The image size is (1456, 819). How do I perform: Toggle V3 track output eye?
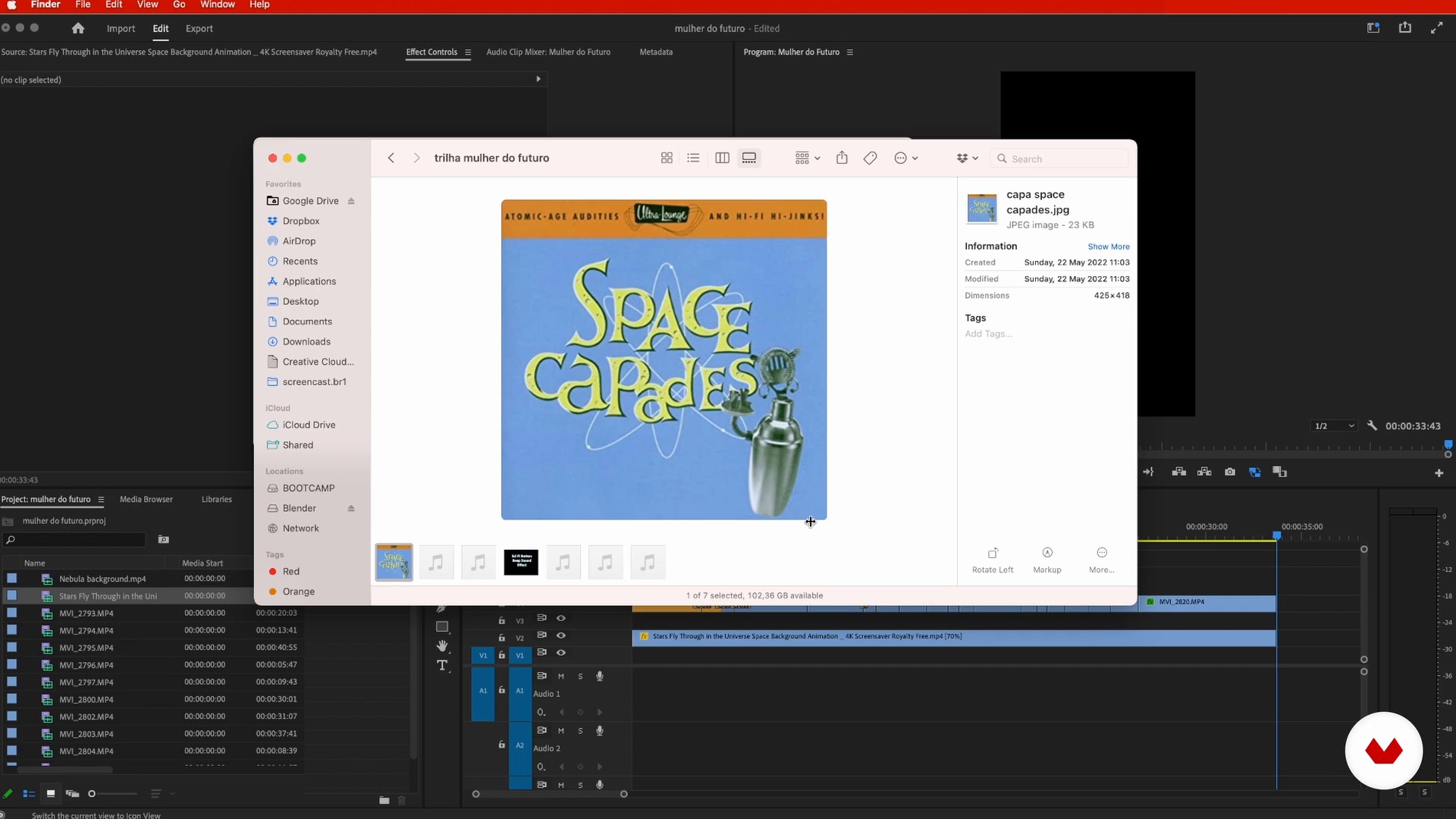coord(561,618)
